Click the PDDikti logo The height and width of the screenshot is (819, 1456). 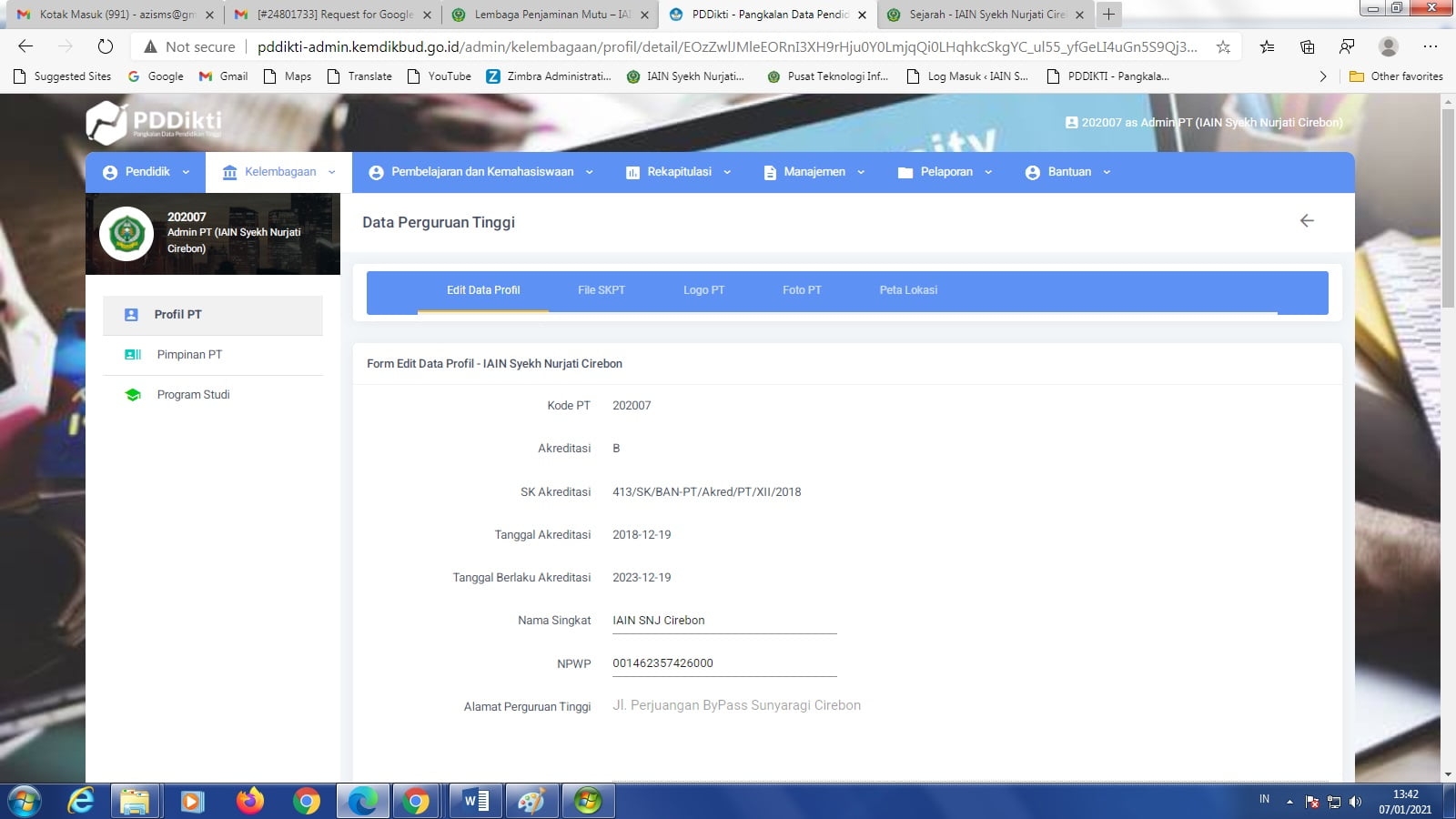tap(154, 123)
